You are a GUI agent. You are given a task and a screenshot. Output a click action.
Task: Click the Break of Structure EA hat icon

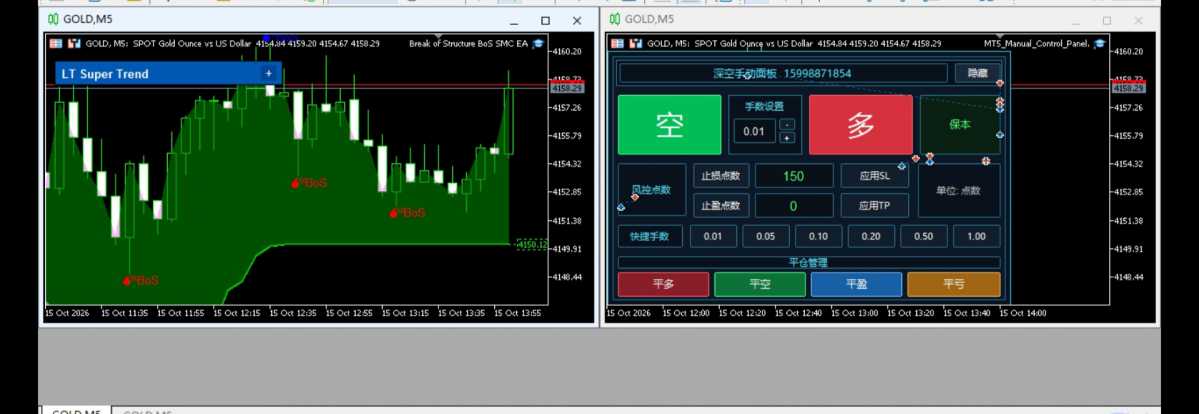point(538,44)
